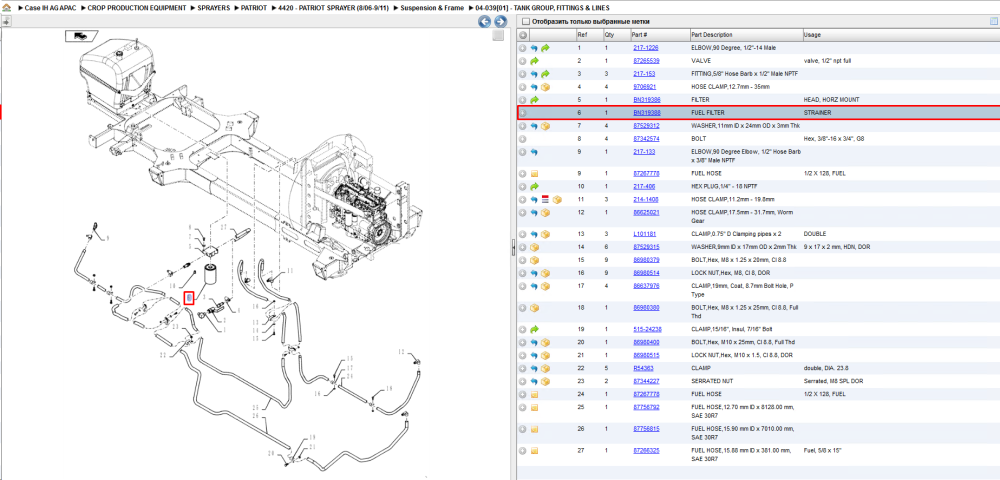The height and width of the screenshot is (480, 1000).
Task: Go to the home page icon
Action: pyautogui.click(x=6, y=8)
